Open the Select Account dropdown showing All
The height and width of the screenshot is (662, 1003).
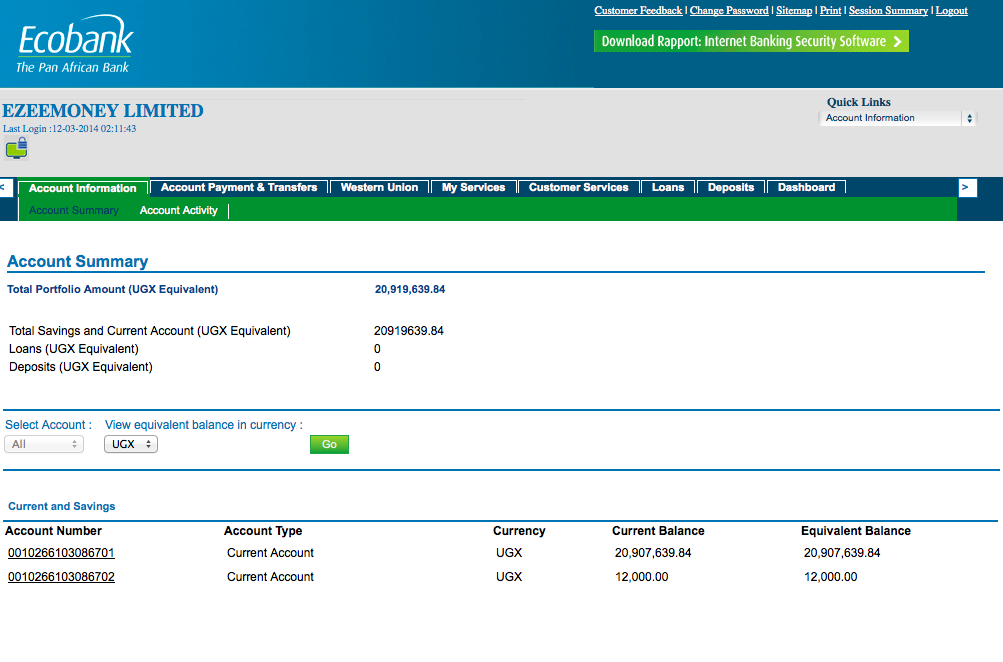pos(43,444)
